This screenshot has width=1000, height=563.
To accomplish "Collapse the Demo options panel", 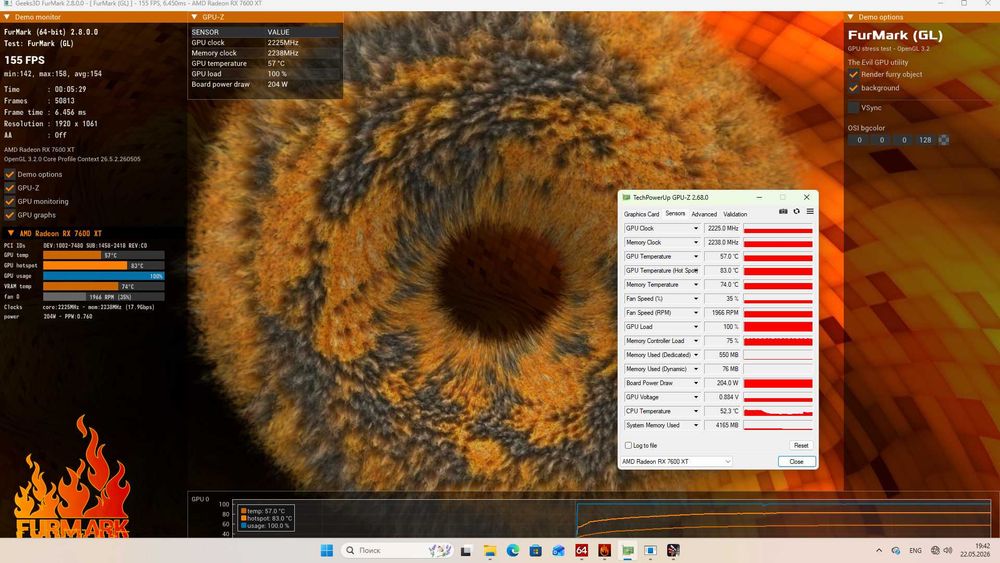I will pos(850,17).
